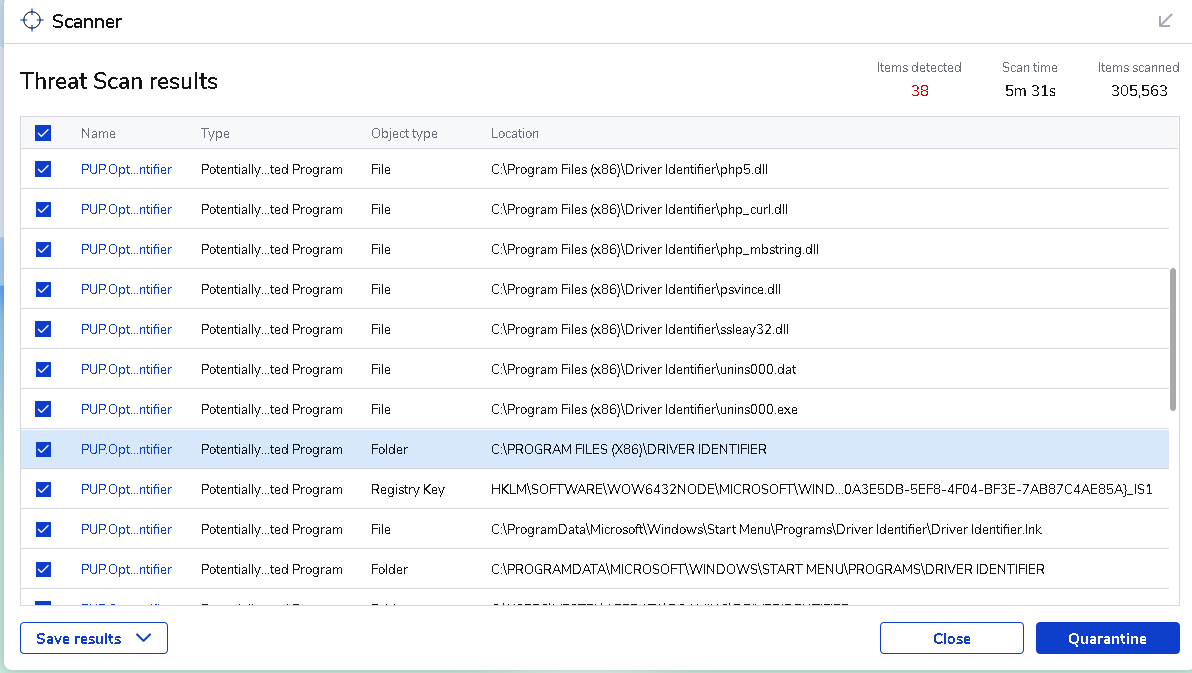Screen dimensions: 1192x673
Task: Sort by the Type column header
Action: click(215, 133)
